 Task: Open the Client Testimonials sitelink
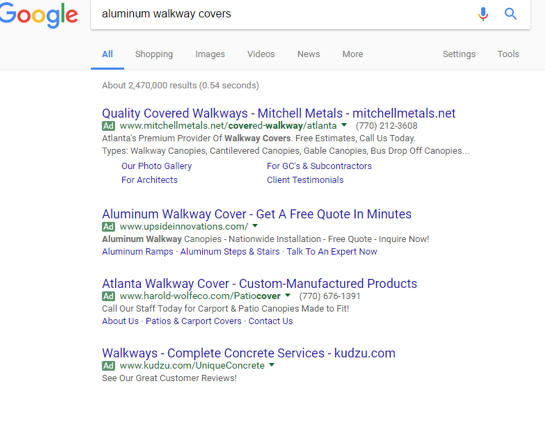coord(305,180)
